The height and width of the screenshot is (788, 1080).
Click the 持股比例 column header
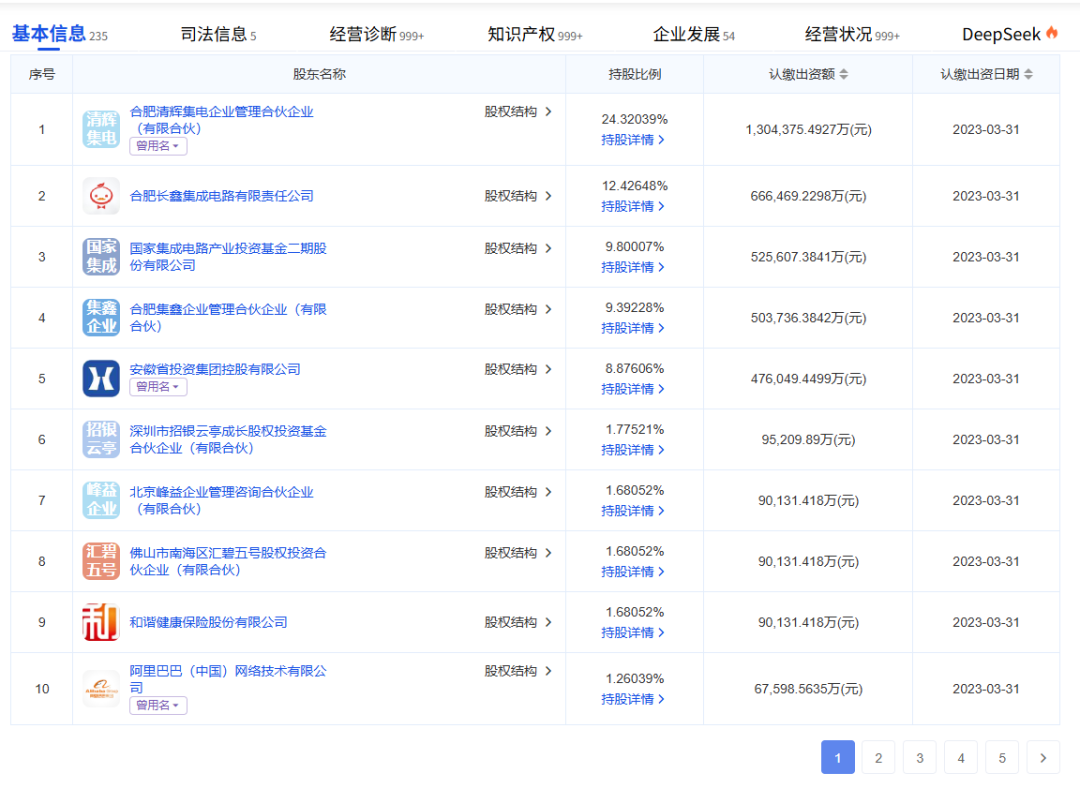click(x=634, y=74)
